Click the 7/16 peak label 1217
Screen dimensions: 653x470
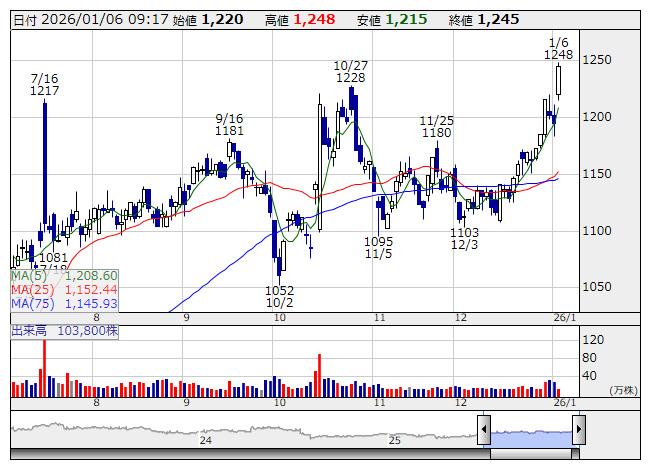point(45,91)
